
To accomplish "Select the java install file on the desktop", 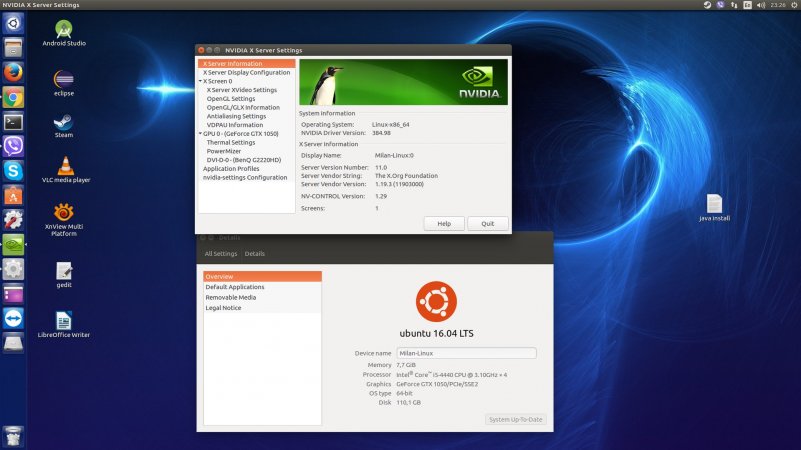I will (x=714, y=207).
